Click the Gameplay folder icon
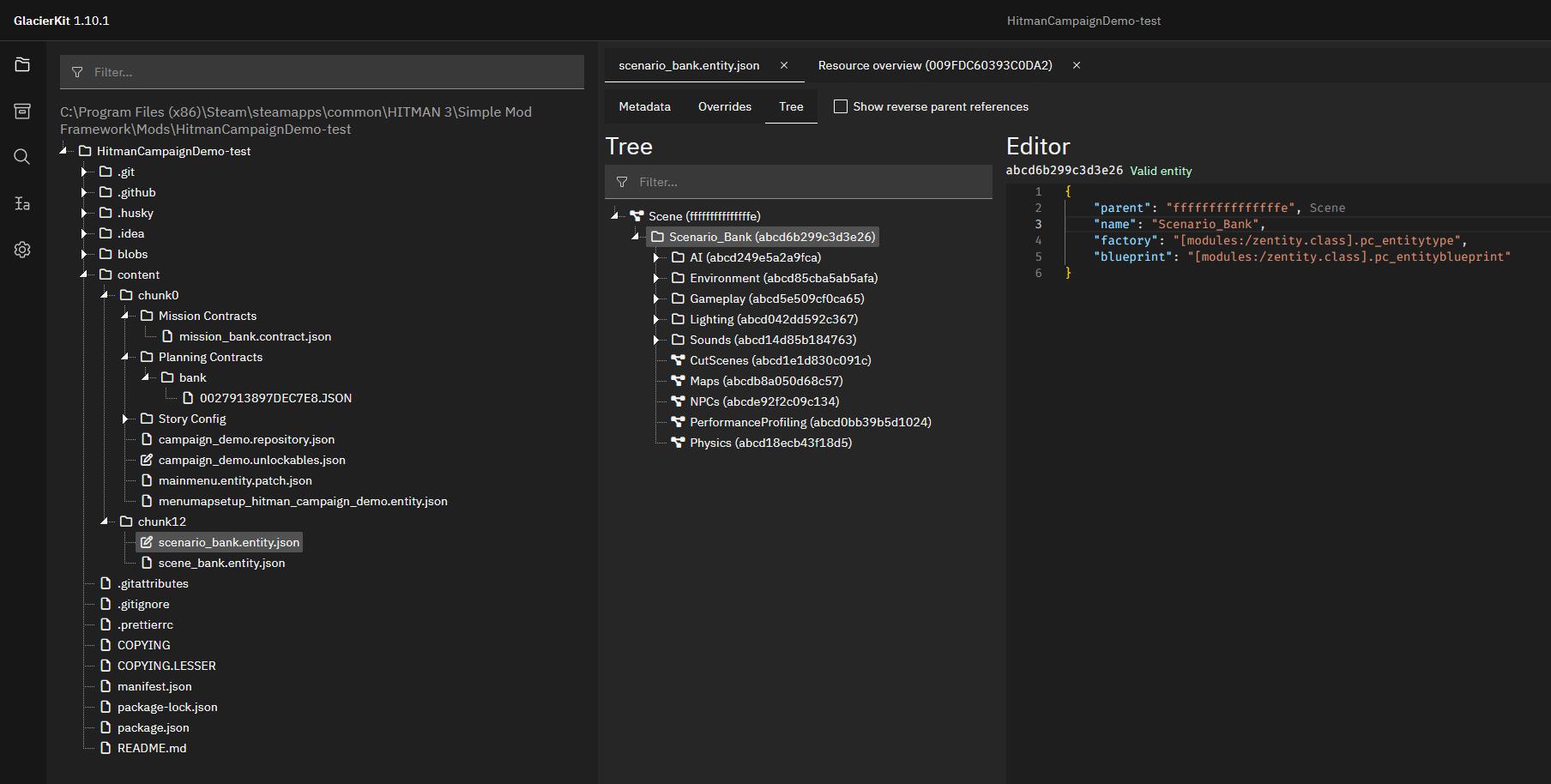Screen dimensions: 1551x784 tap(678, 299)
